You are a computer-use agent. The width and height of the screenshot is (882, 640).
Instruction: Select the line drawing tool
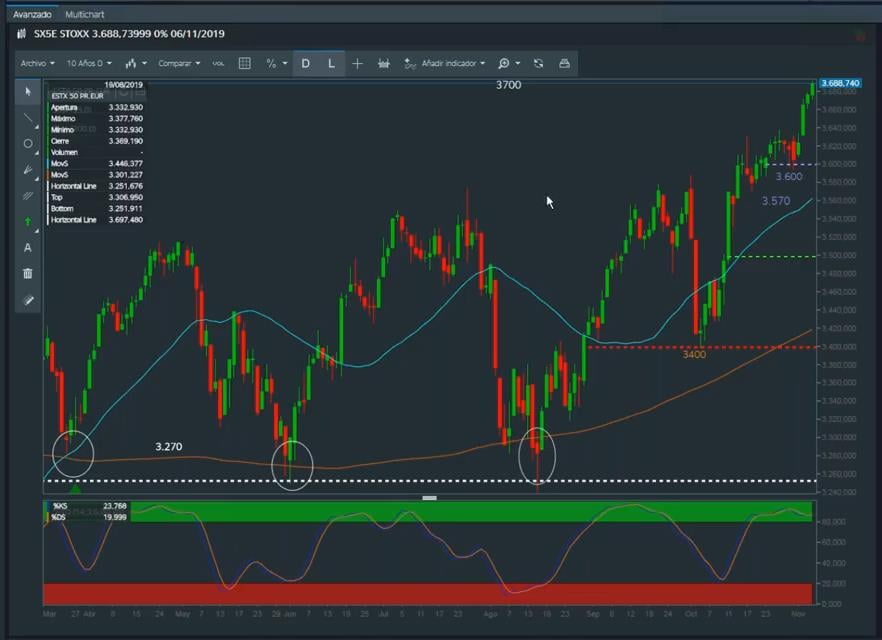point(28,118)
